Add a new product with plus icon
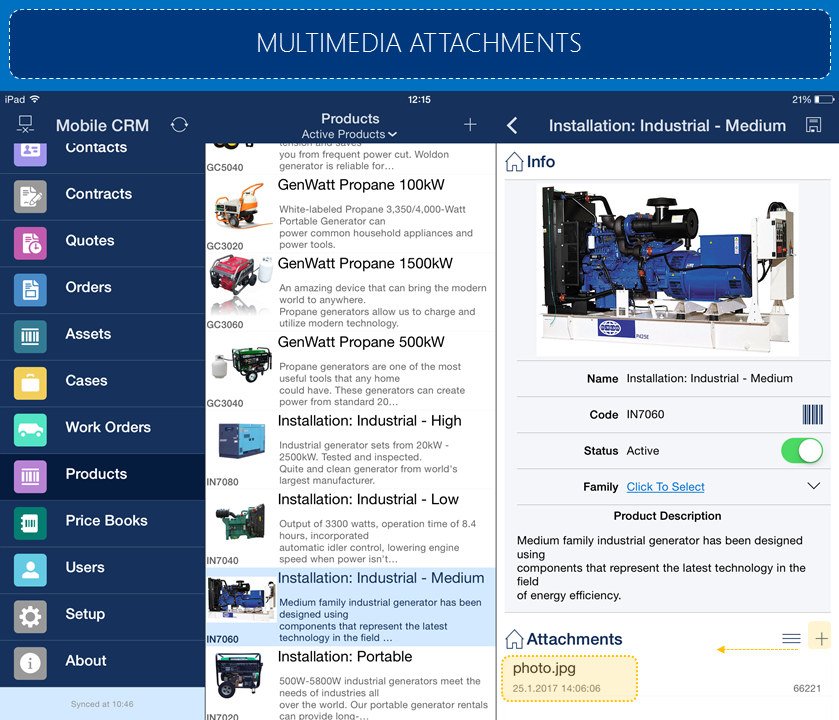 point(470,125)
